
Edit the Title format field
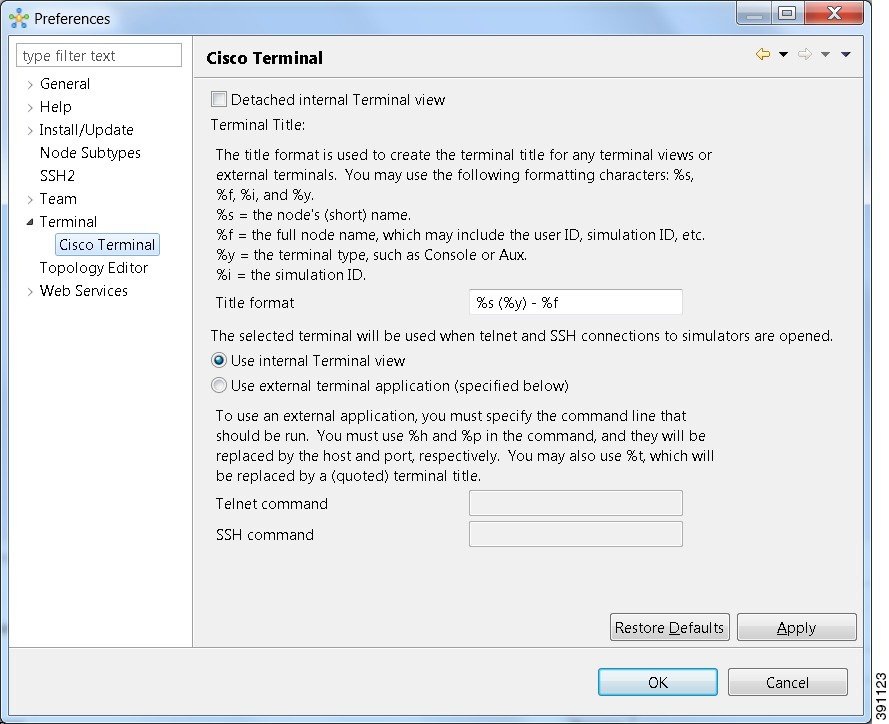tap(575, 302)
